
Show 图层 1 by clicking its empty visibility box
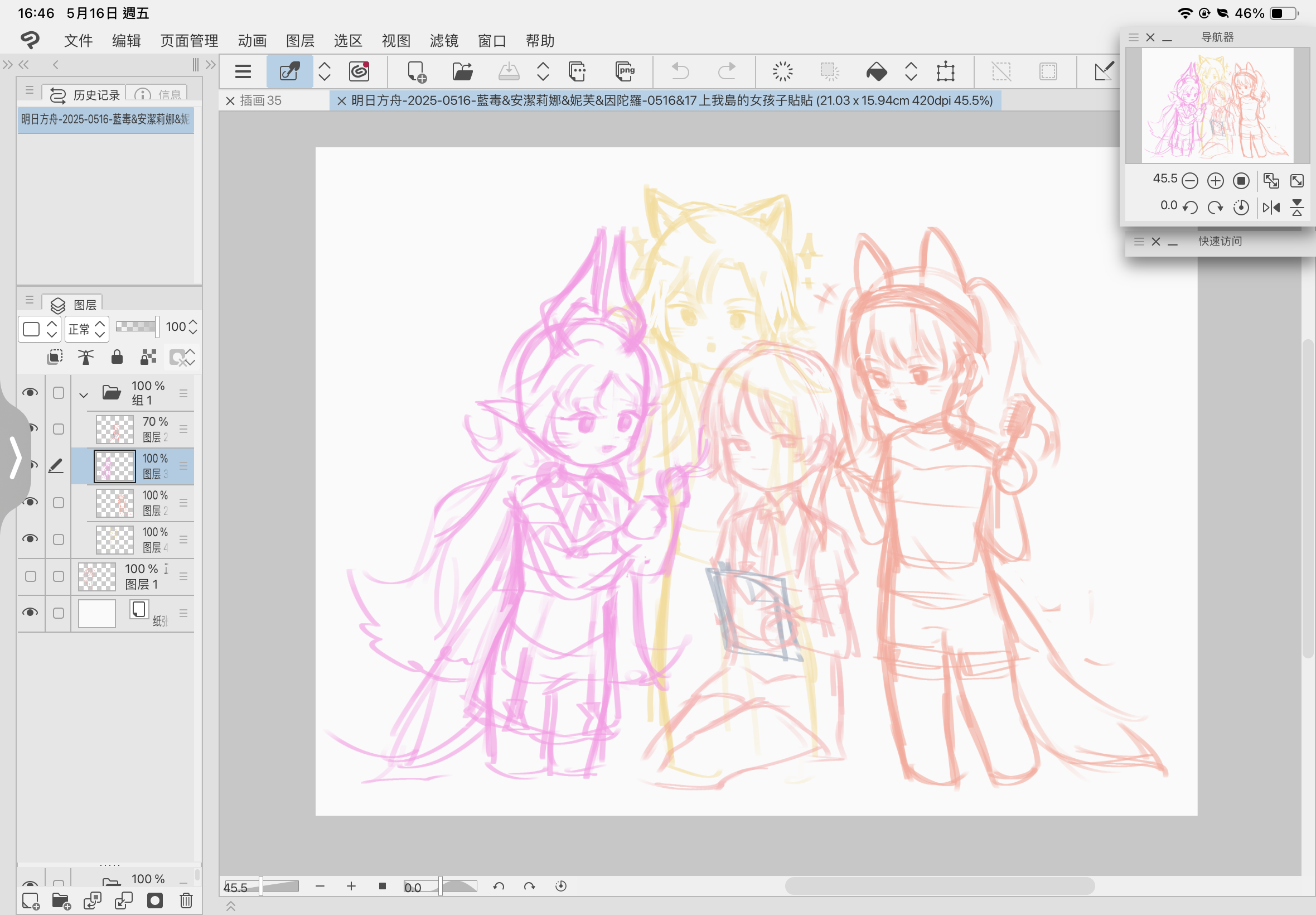click(x=30, y=576)
